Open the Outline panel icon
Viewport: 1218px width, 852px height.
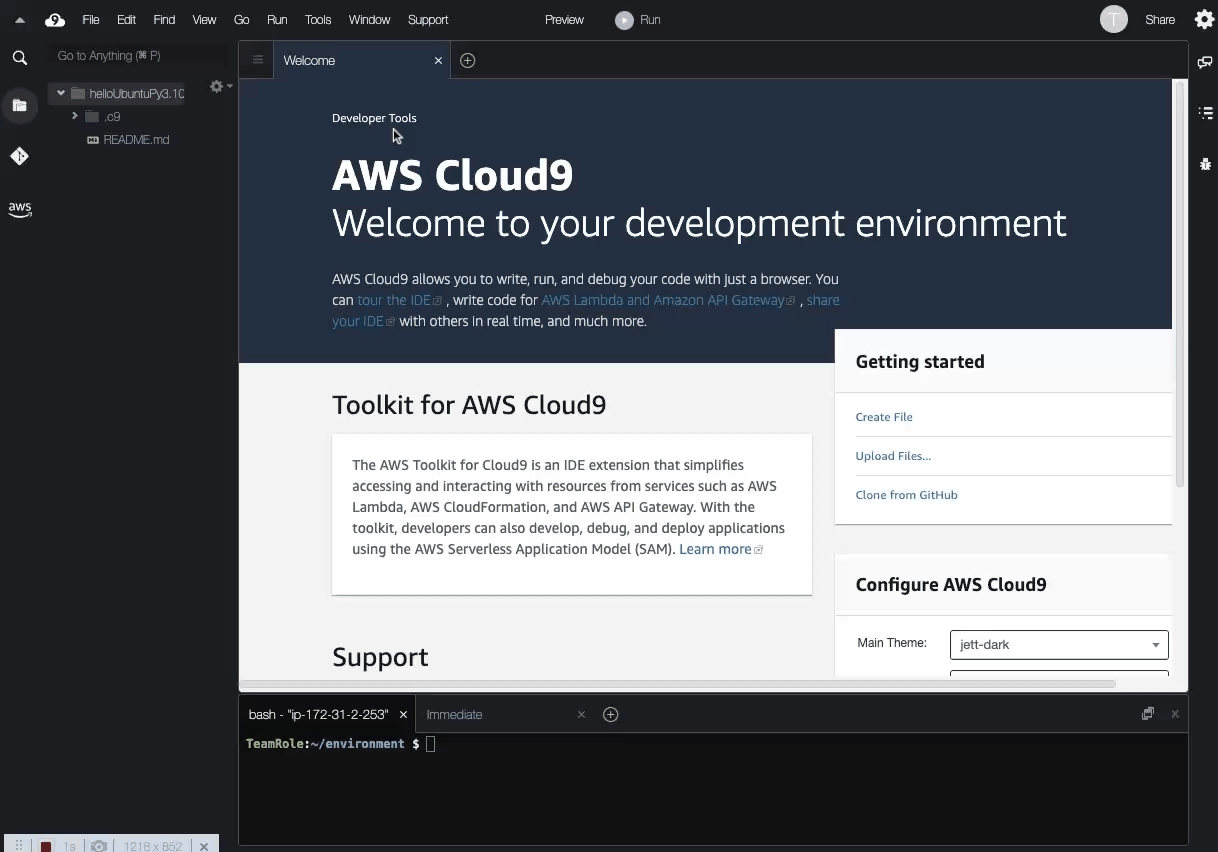click(1205, 113)
